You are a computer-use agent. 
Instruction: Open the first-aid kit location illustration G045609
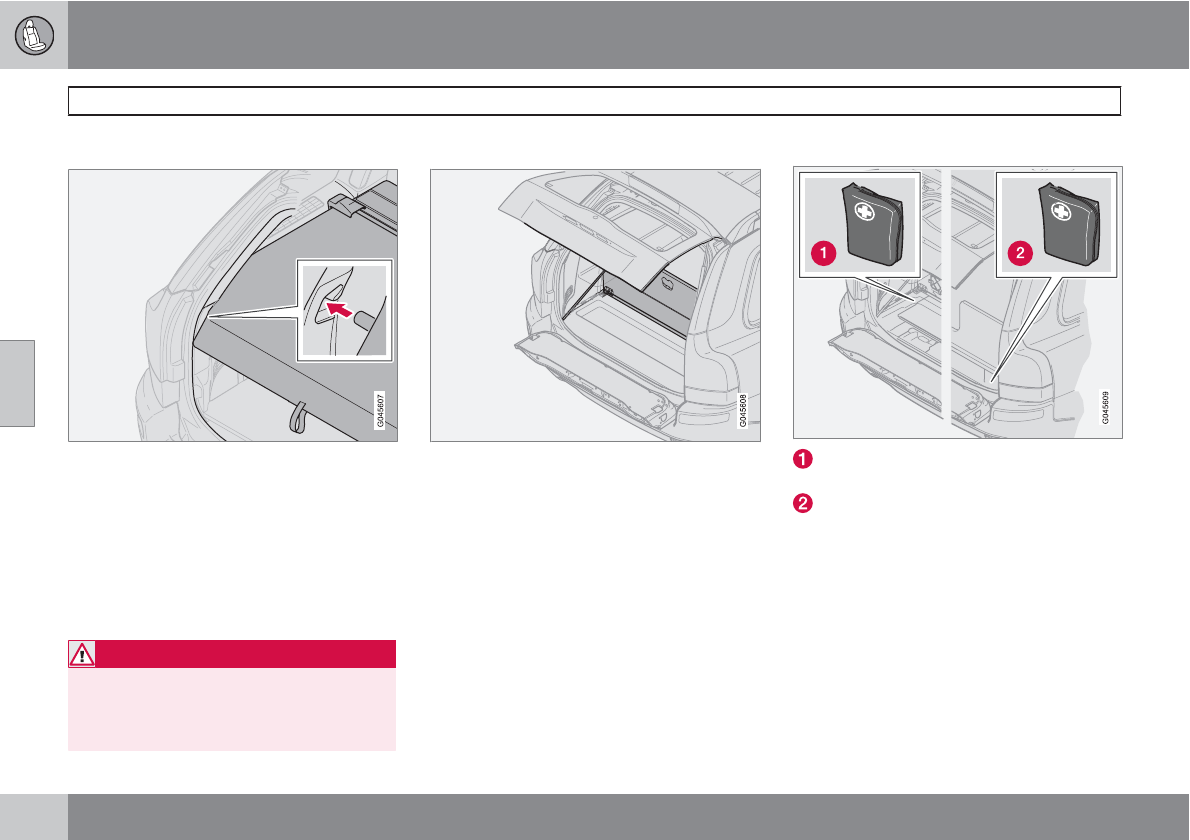958,302
